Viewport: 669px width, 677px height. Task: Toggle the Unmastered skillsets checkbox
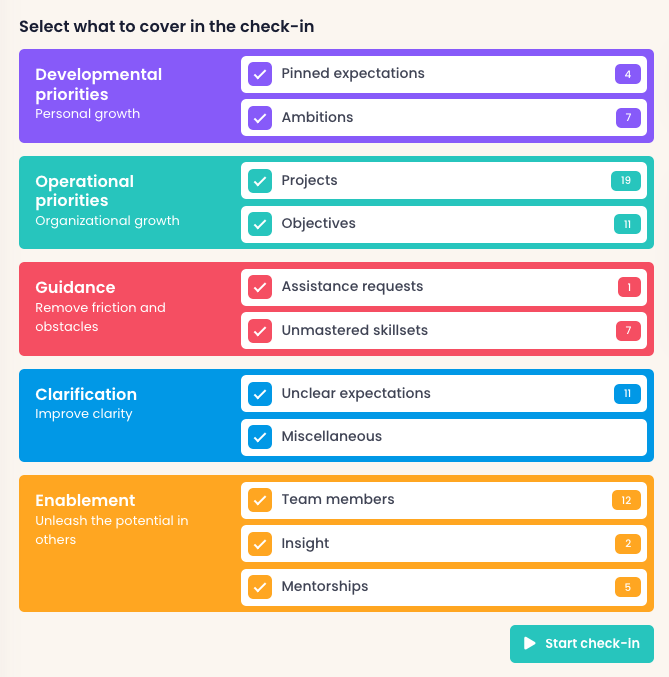pyautogui.click(x=260, y=331)
